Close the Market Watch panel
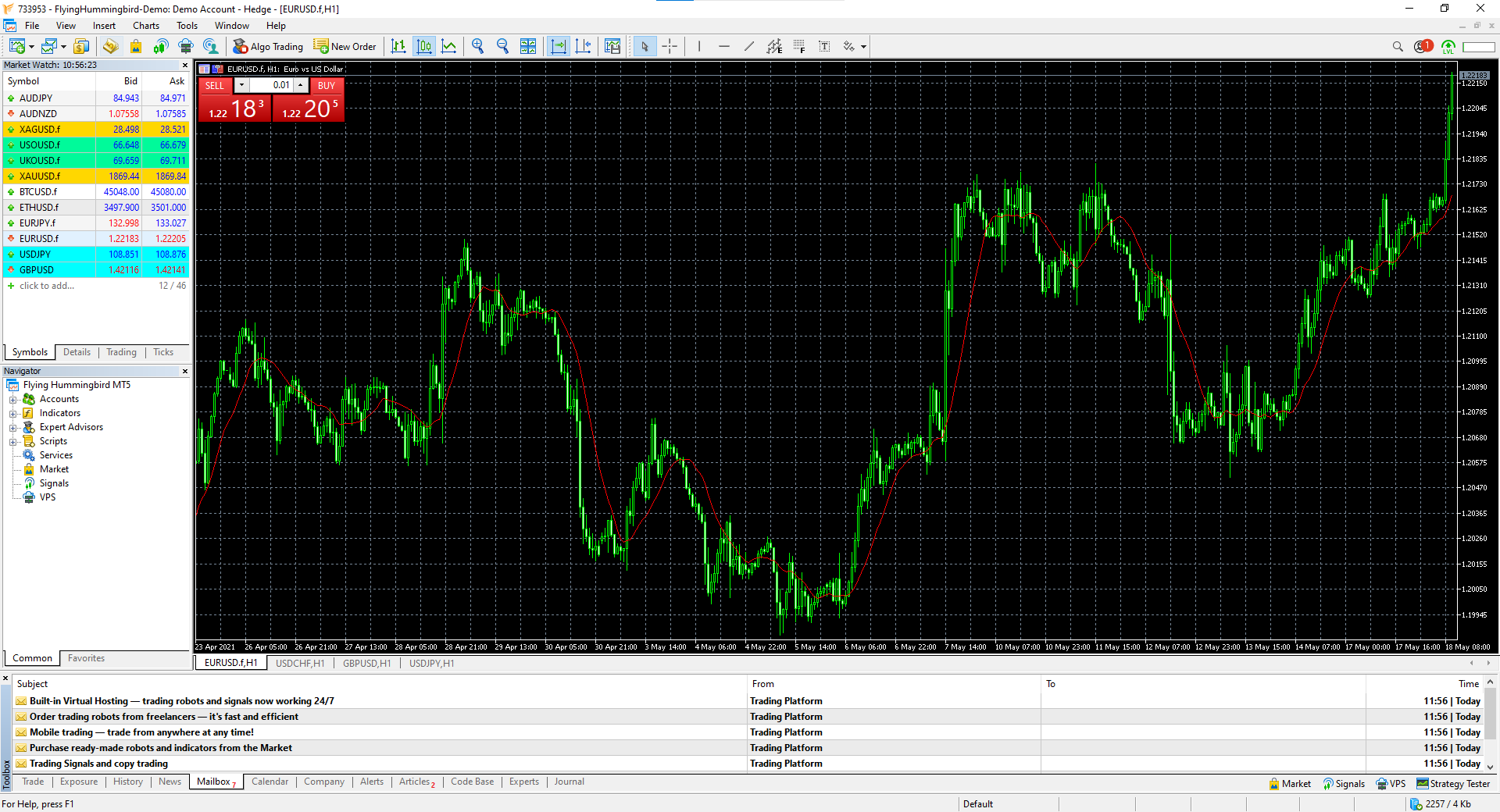This screenshot has width=1500, height=812. 185,66
